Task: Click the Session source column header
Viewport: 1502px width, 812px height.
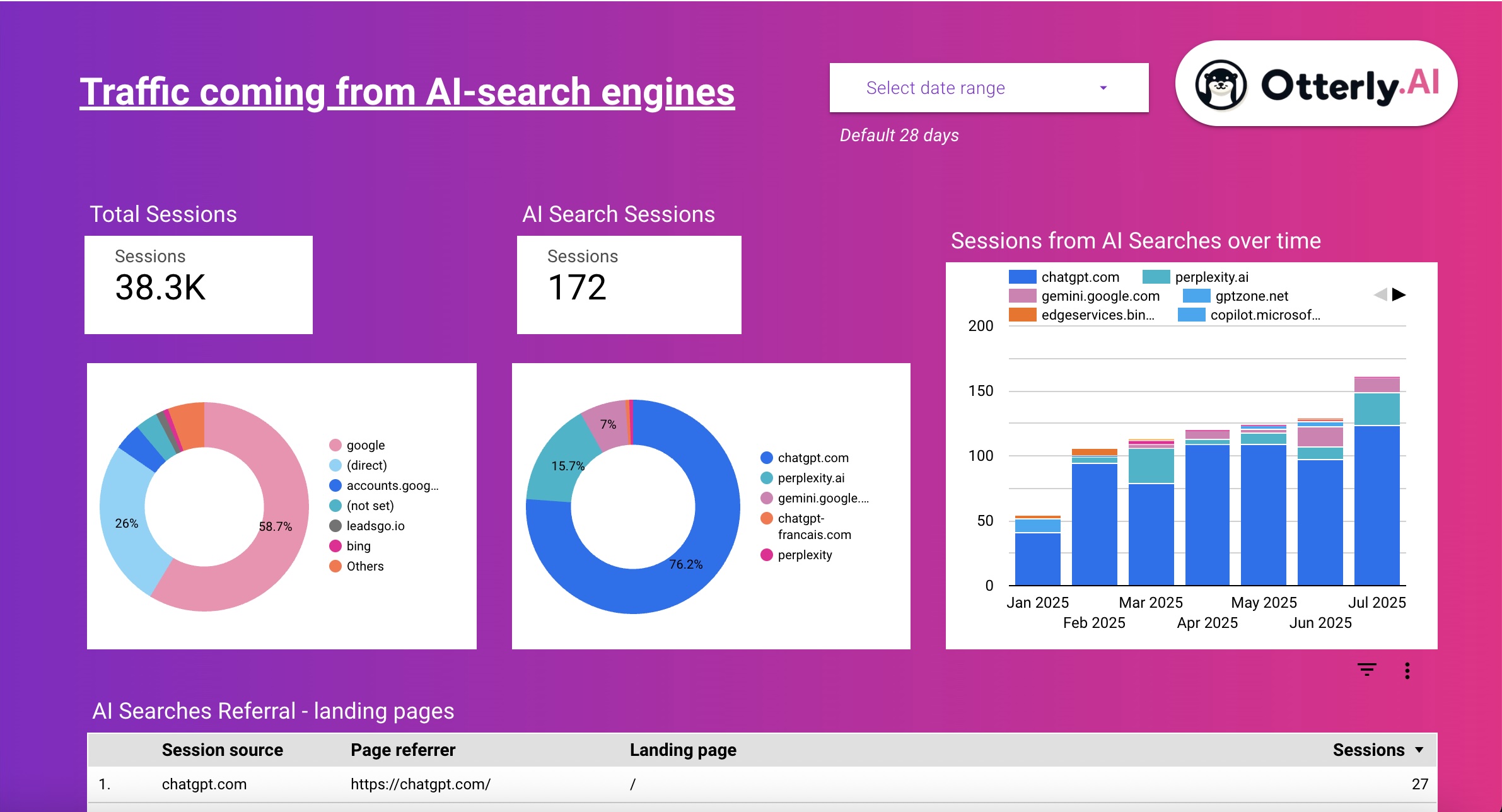Action: point(223,750)
